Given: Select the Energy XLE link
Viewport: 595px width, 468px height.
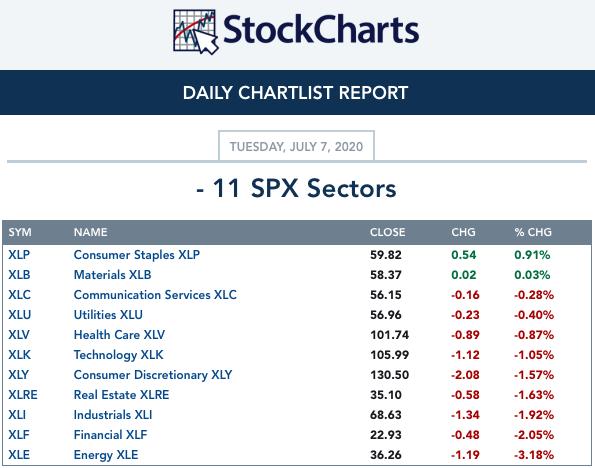Looking at the screenshot, I should tap(106, 455).
